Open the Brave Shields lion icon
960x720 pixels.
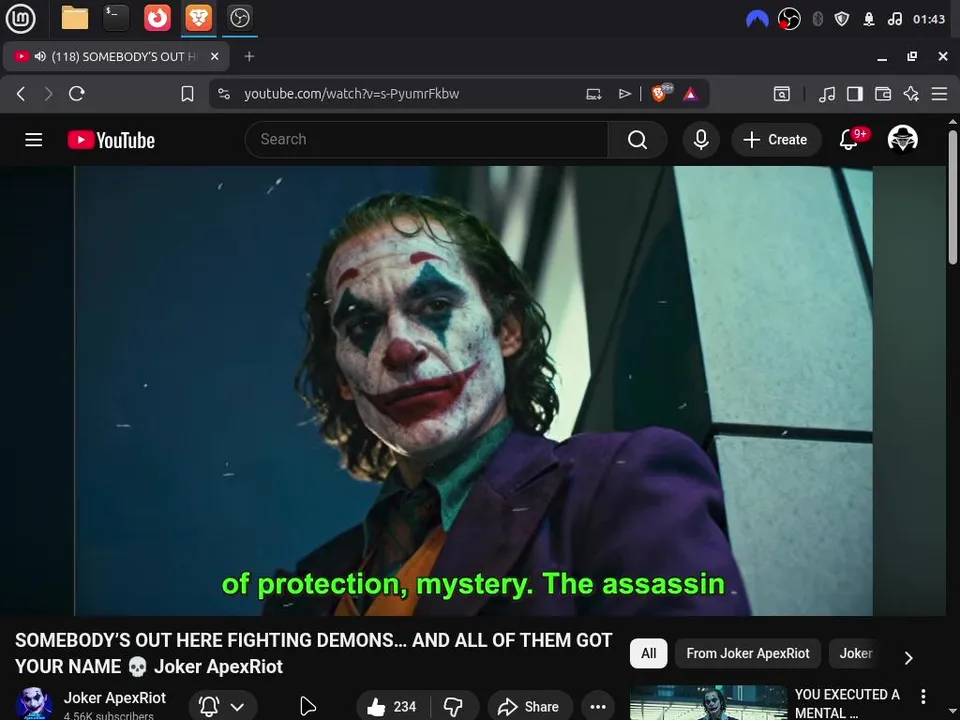(661, 93)
